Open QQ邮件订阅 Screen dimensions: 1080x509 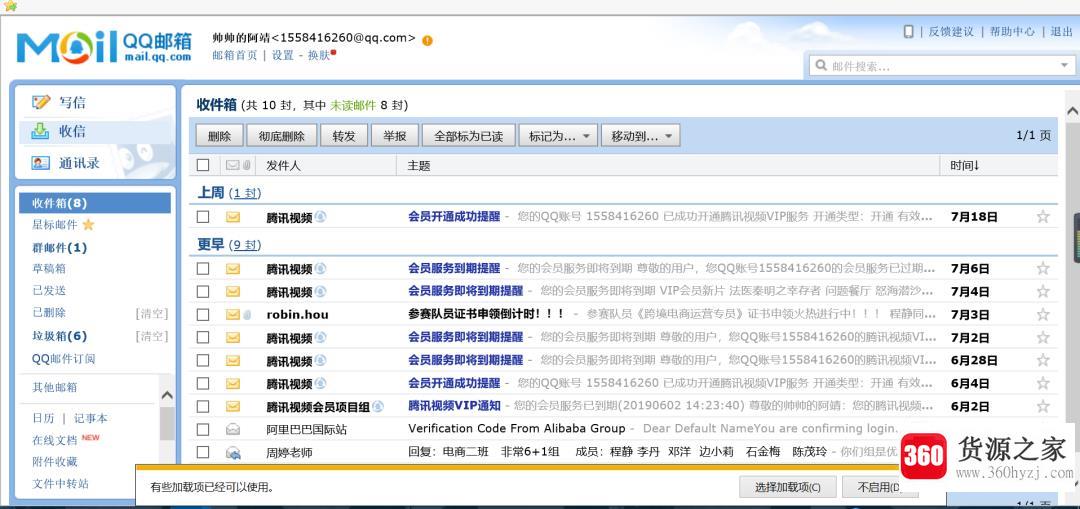[x=63, y=358]
